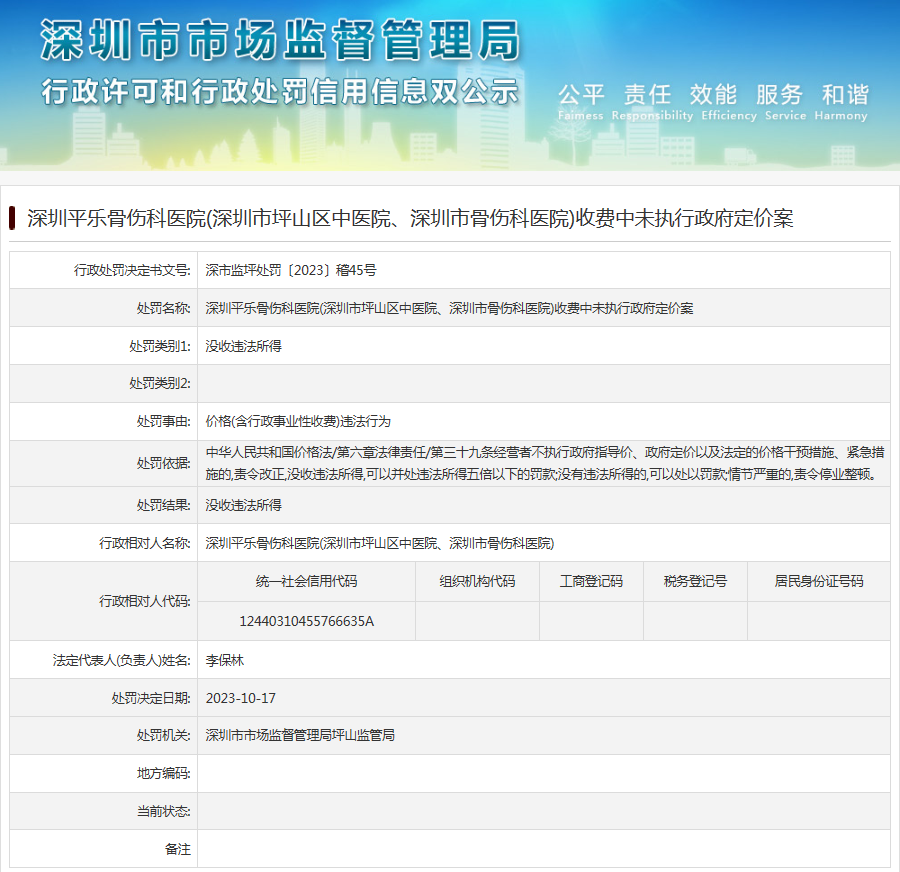This screenshot has width=900, height=872.
Task: Select the decision date 2023-10-17
Action: 240,698
